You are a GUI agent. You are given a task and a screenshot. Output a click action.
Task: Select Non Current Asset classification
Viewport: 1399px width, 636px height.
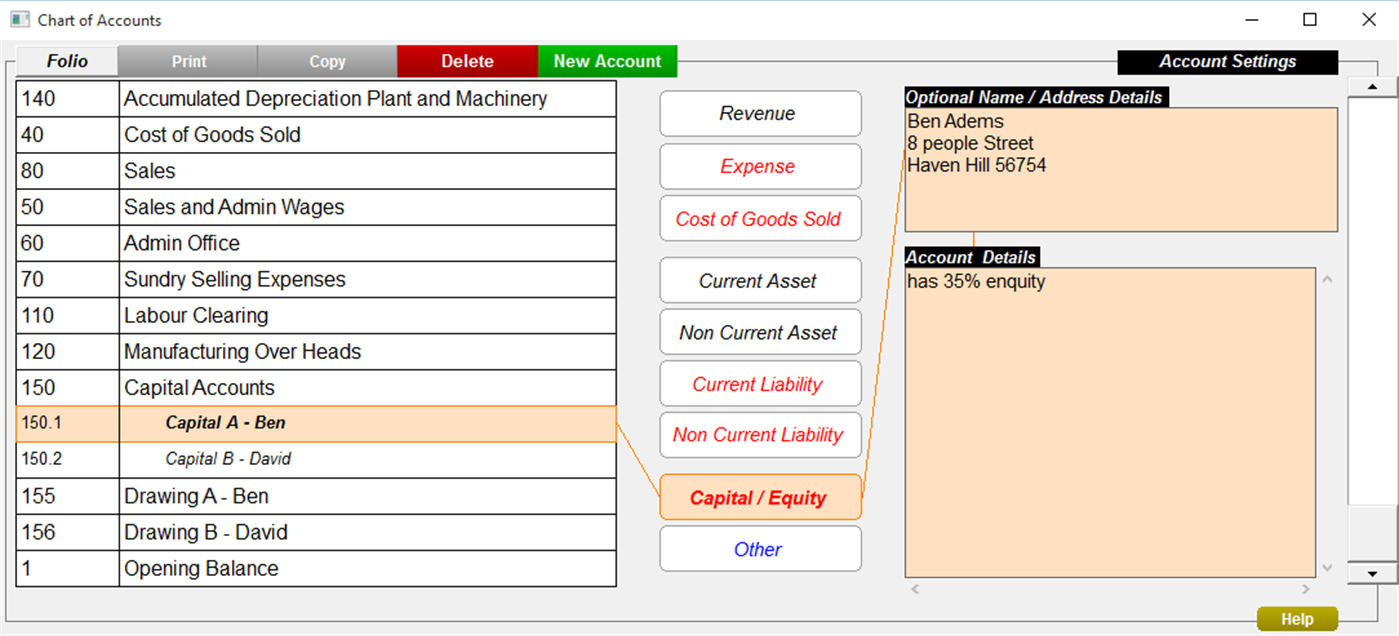coord(760,332)
